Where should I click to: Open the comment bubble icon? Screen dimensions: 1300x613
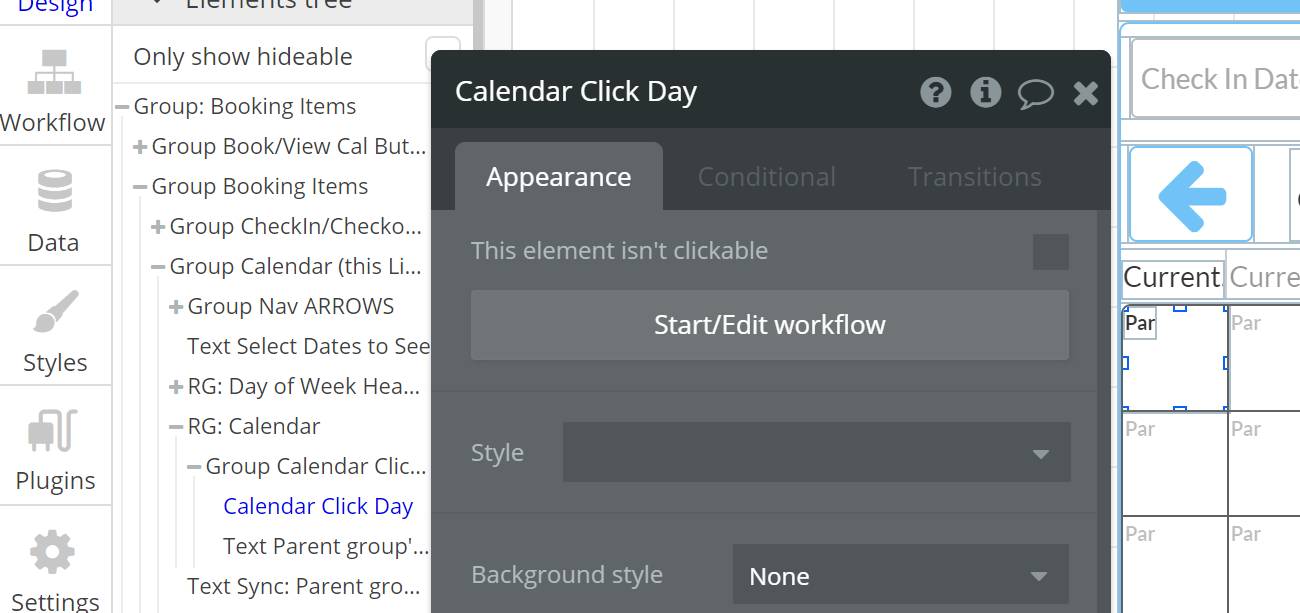point(1036,94)
